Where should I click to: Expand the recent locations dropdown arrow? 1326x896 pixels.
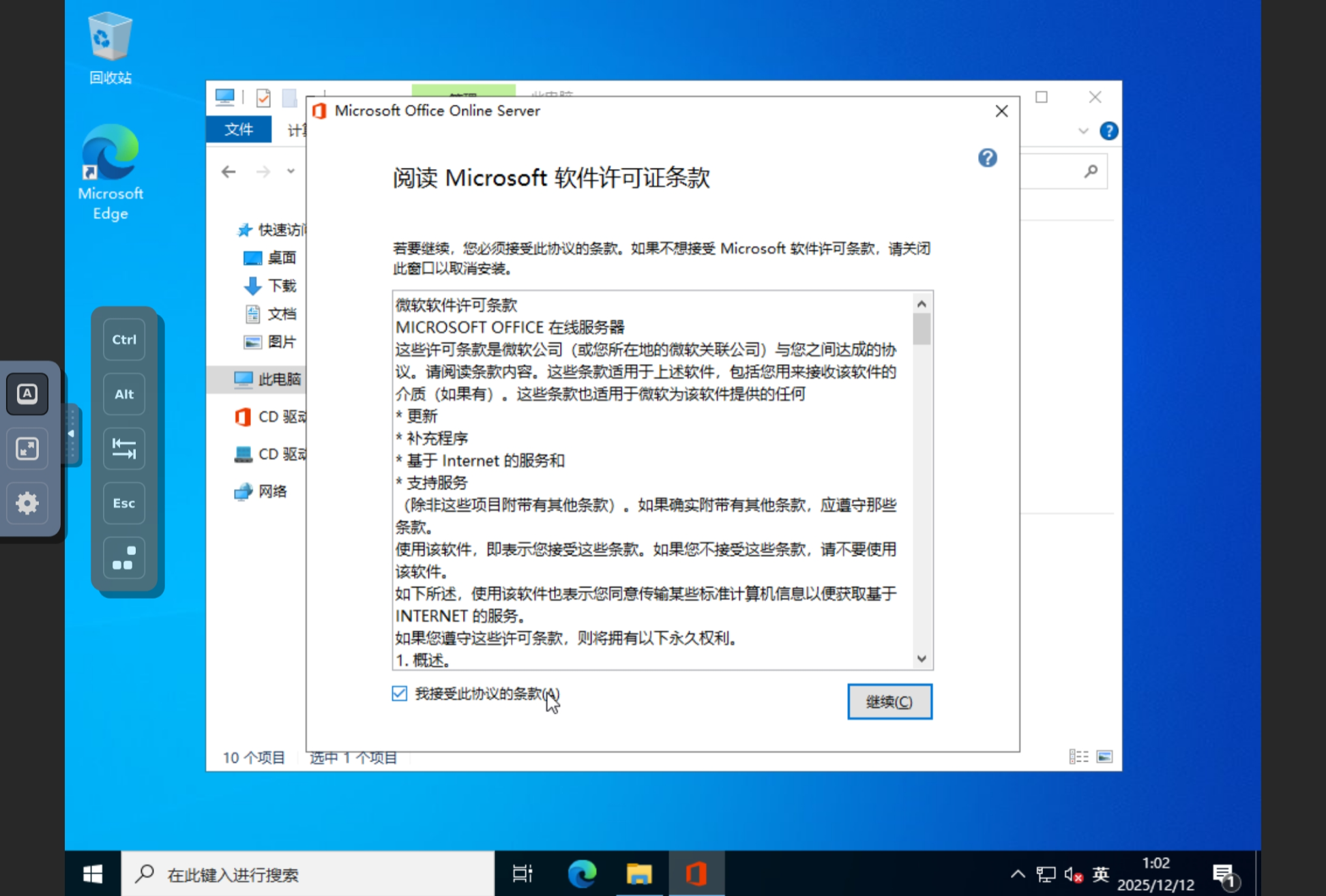click(291, 172)
